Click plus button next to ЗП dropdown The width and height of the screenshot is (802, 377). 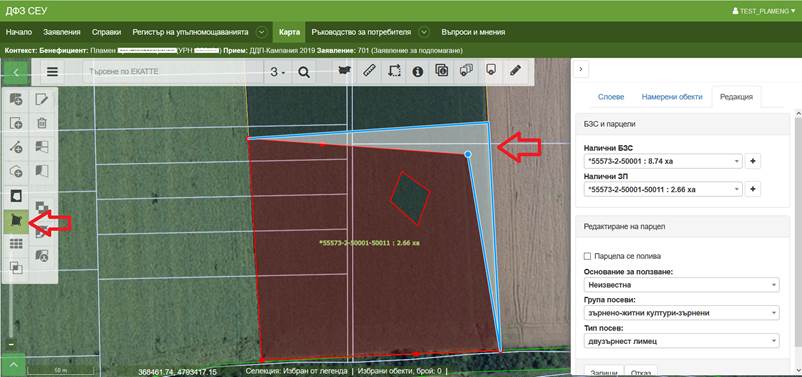[752, 189]
